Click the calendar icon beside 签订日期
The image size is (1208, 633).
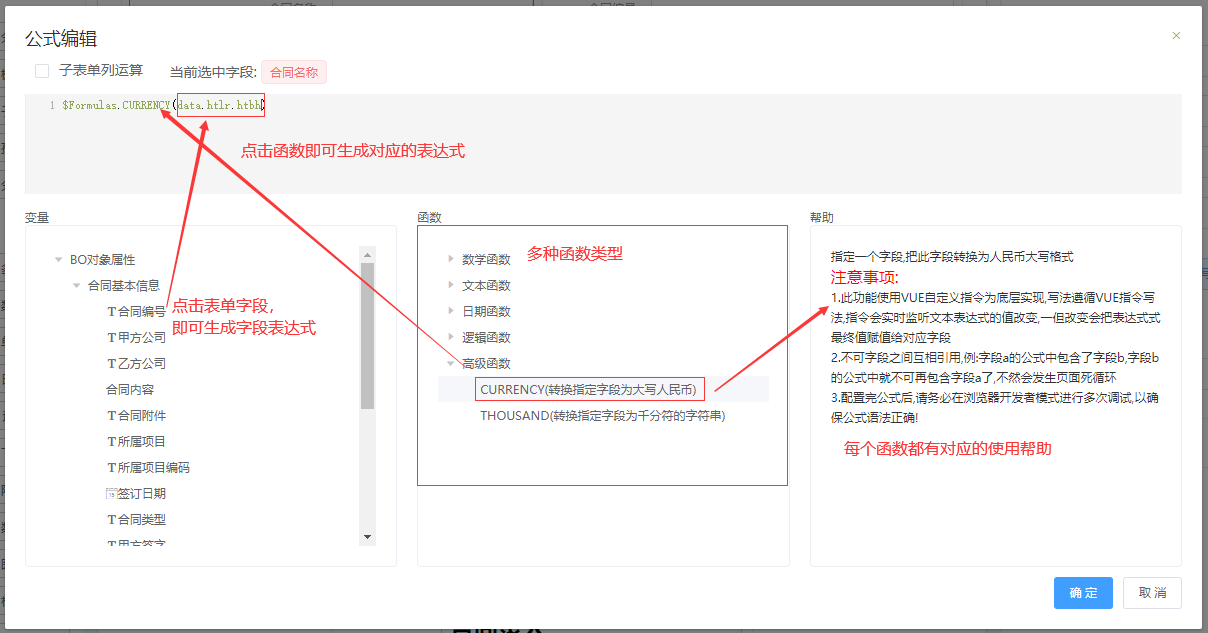[x=112, y=493]
